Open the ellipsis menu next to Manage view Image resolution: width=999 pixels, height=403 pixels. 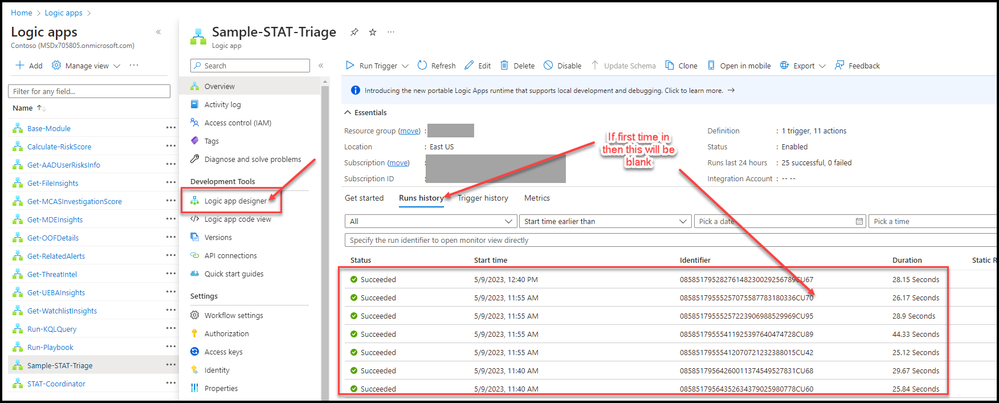click(134, 65)
